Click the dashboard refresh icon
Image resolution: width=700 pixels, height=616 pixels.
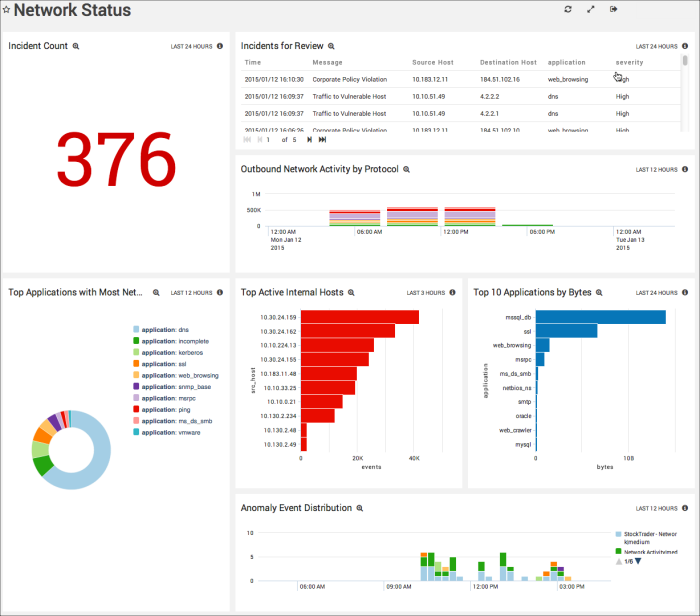pyautogui.click(x=568, y=9)
